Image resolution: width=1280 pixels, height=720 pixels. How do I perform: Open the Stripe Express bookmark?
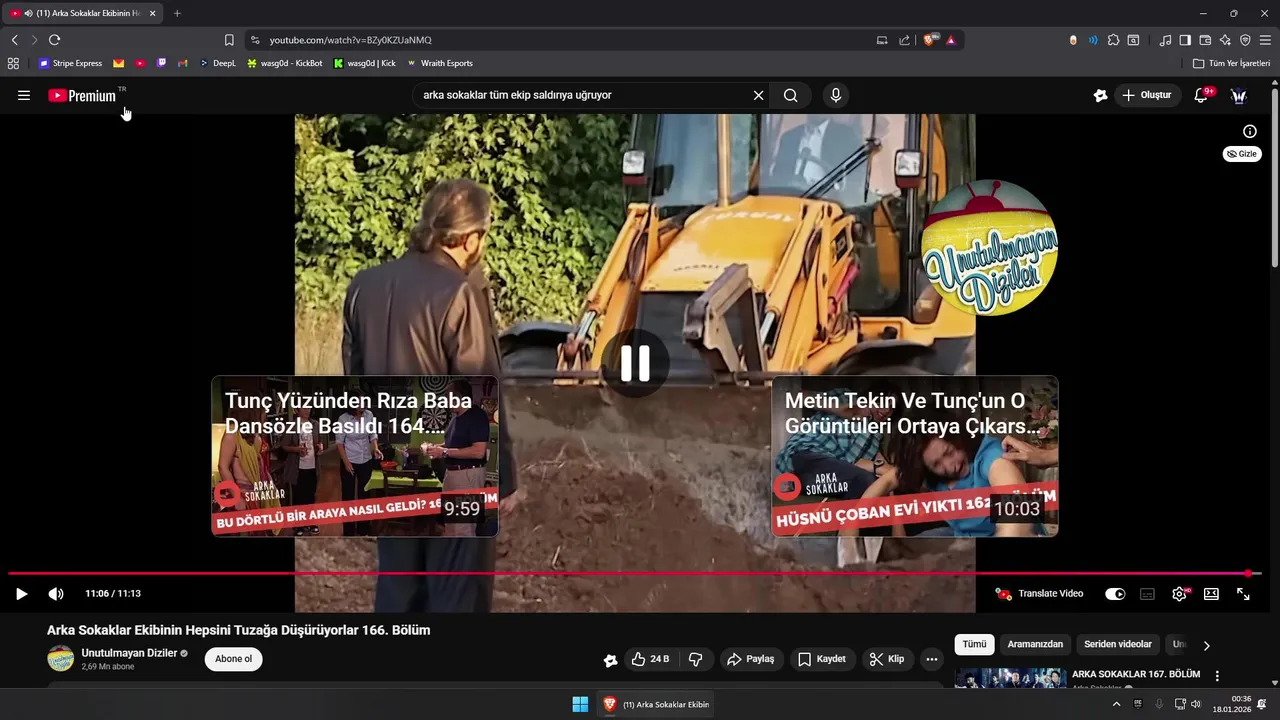point(70,63)
